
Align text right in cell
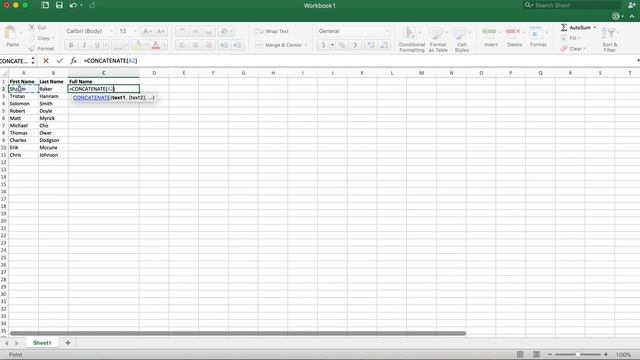click(209, 44)
